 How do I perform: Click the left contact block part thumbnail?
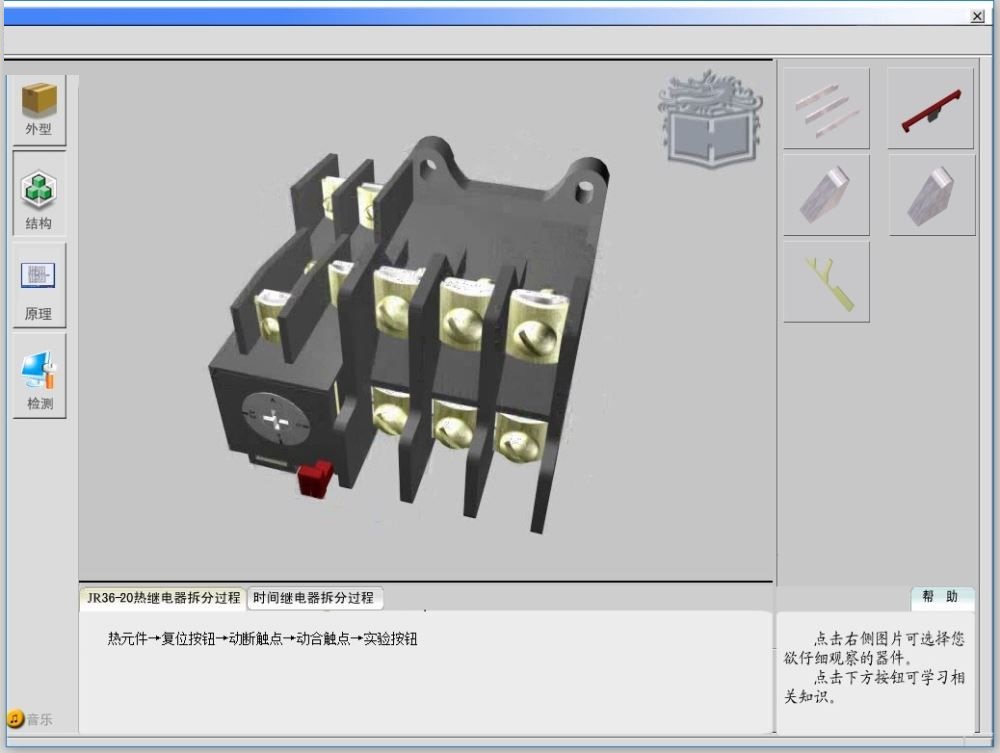(x=827, y=196)
